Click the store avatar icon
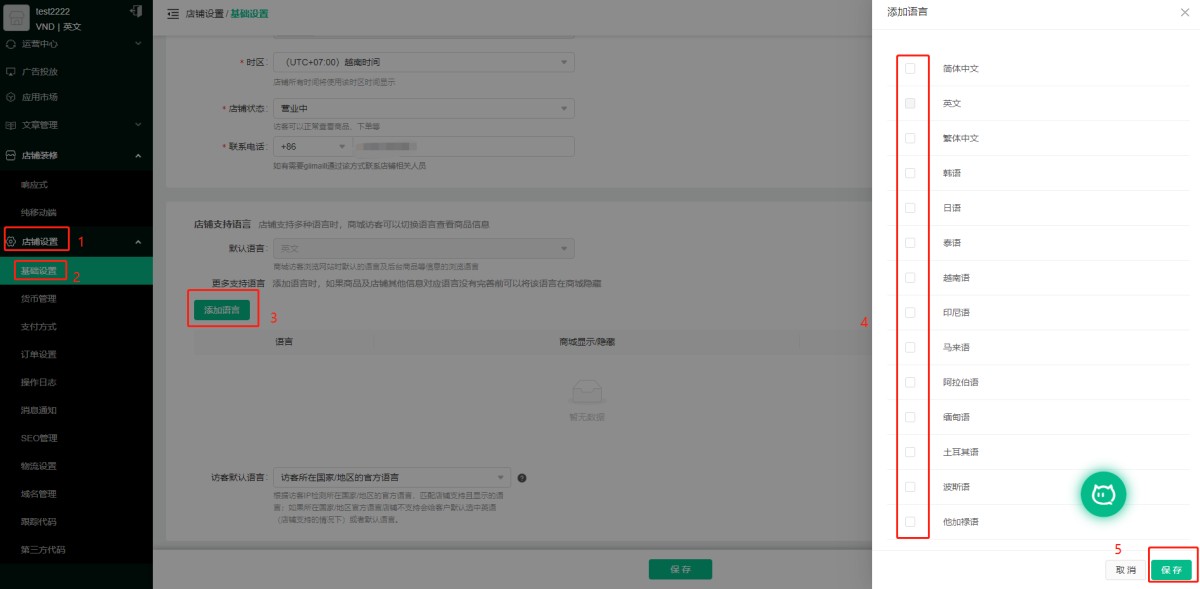Screen dimensions: 1200x589 coord(17,19)
